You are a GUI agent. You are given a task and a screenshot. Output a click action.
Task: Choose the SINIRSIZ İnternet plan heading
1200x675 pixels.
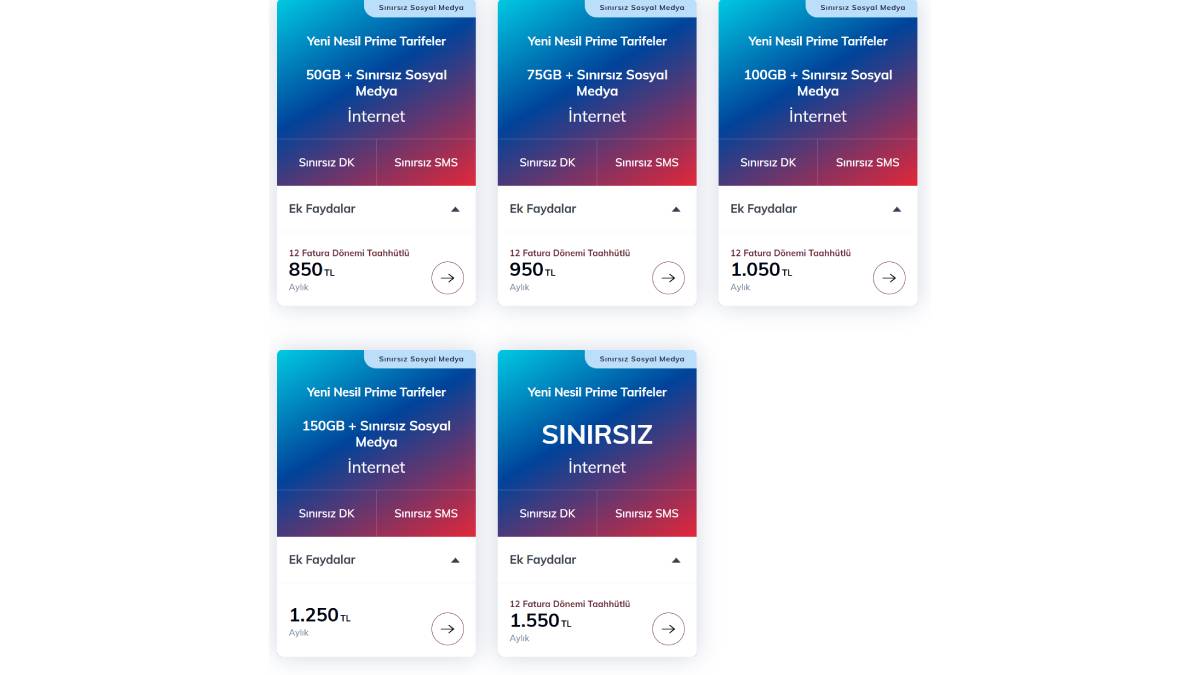[597, 435]
